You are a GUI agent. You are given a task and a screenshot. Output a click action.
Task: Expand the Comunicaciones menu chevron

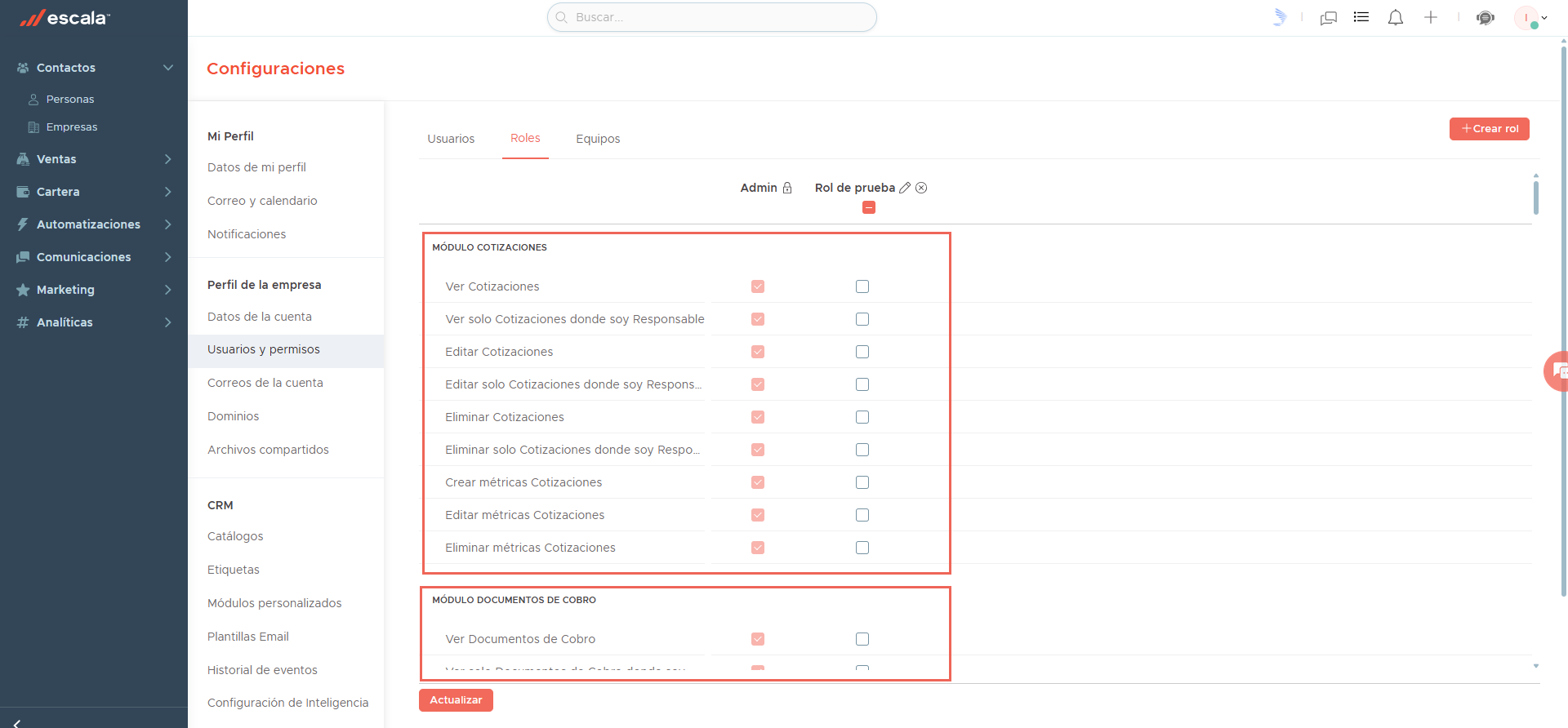[168, 257]
